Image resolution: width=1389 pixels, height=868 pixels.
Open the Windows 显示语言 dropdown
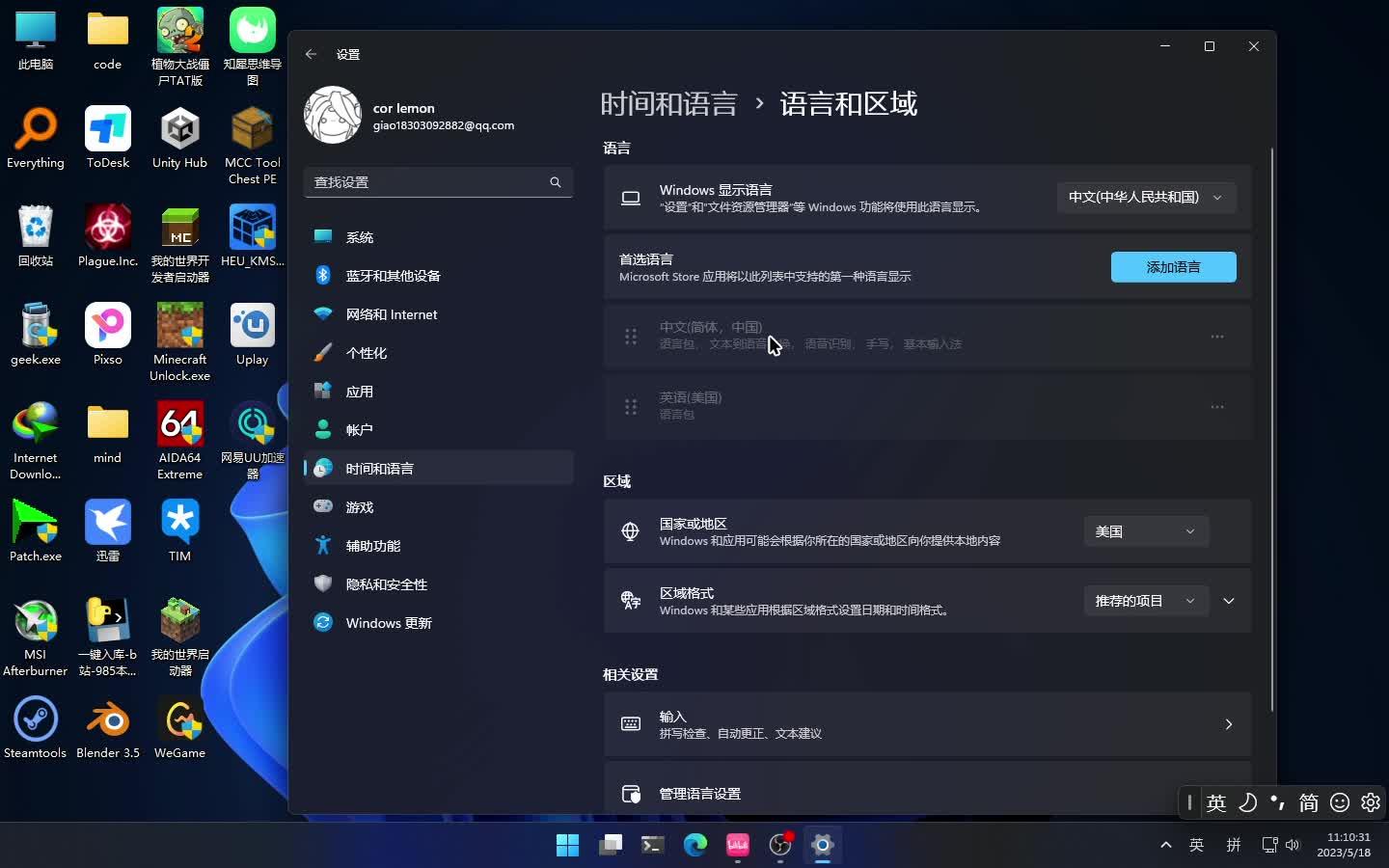click(1146, 197)
